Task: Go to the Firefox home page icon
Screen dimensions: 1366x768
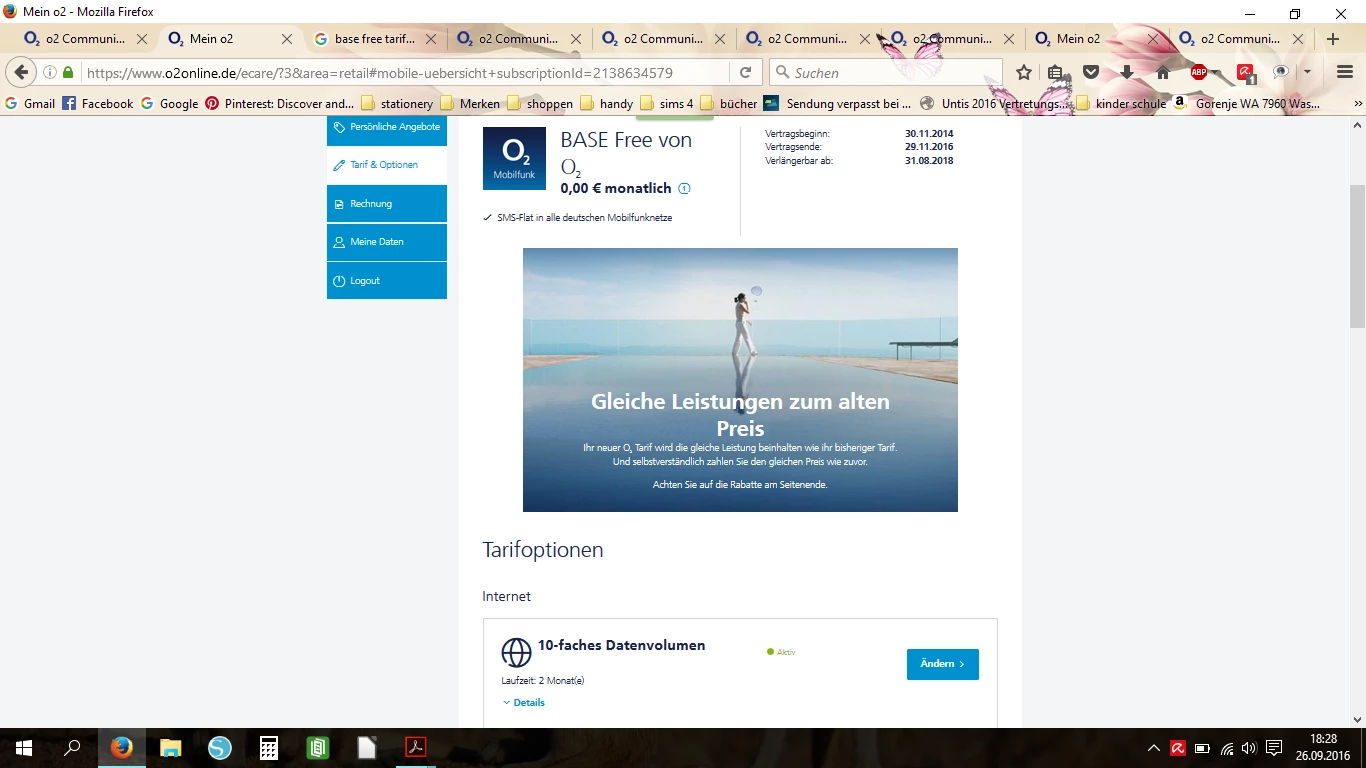Action: 1162,73
